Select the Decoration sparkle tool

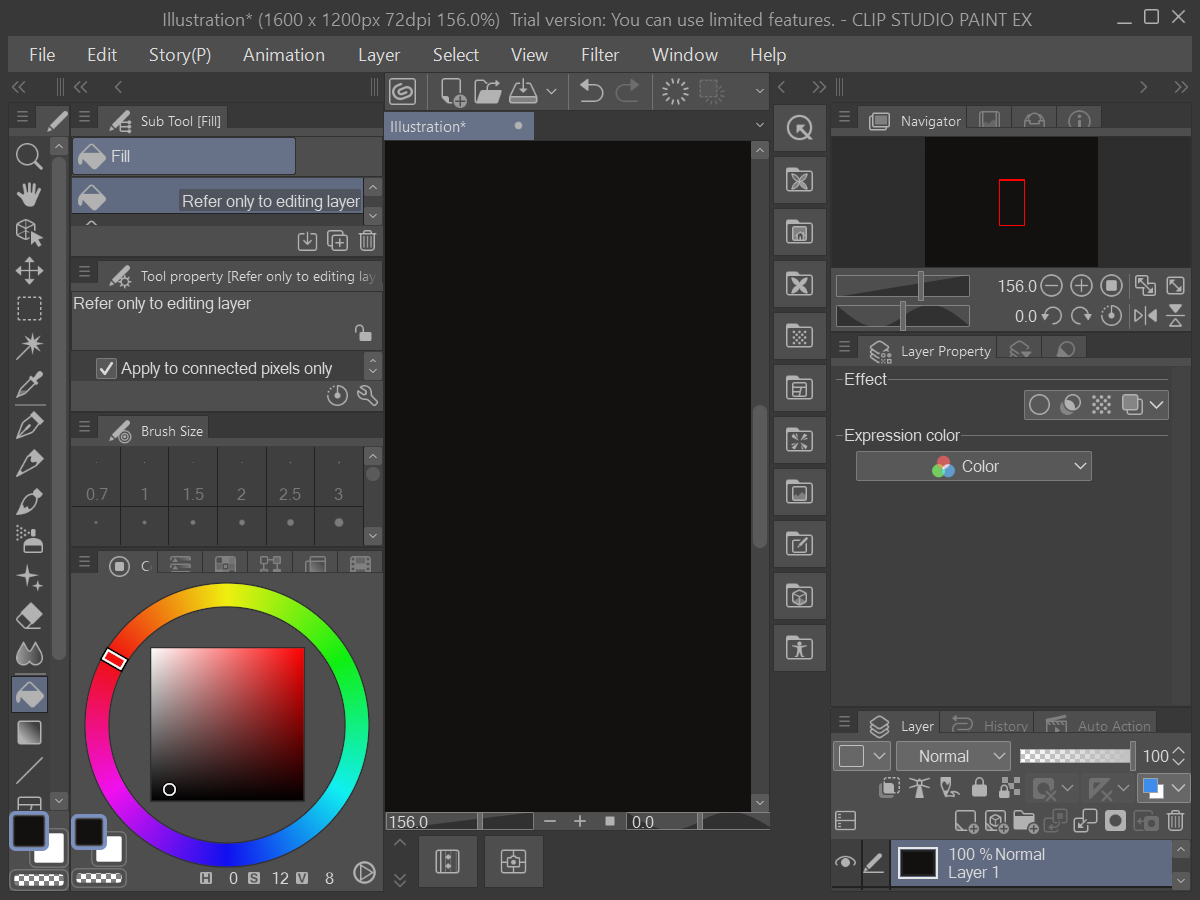tap(29, 577)
